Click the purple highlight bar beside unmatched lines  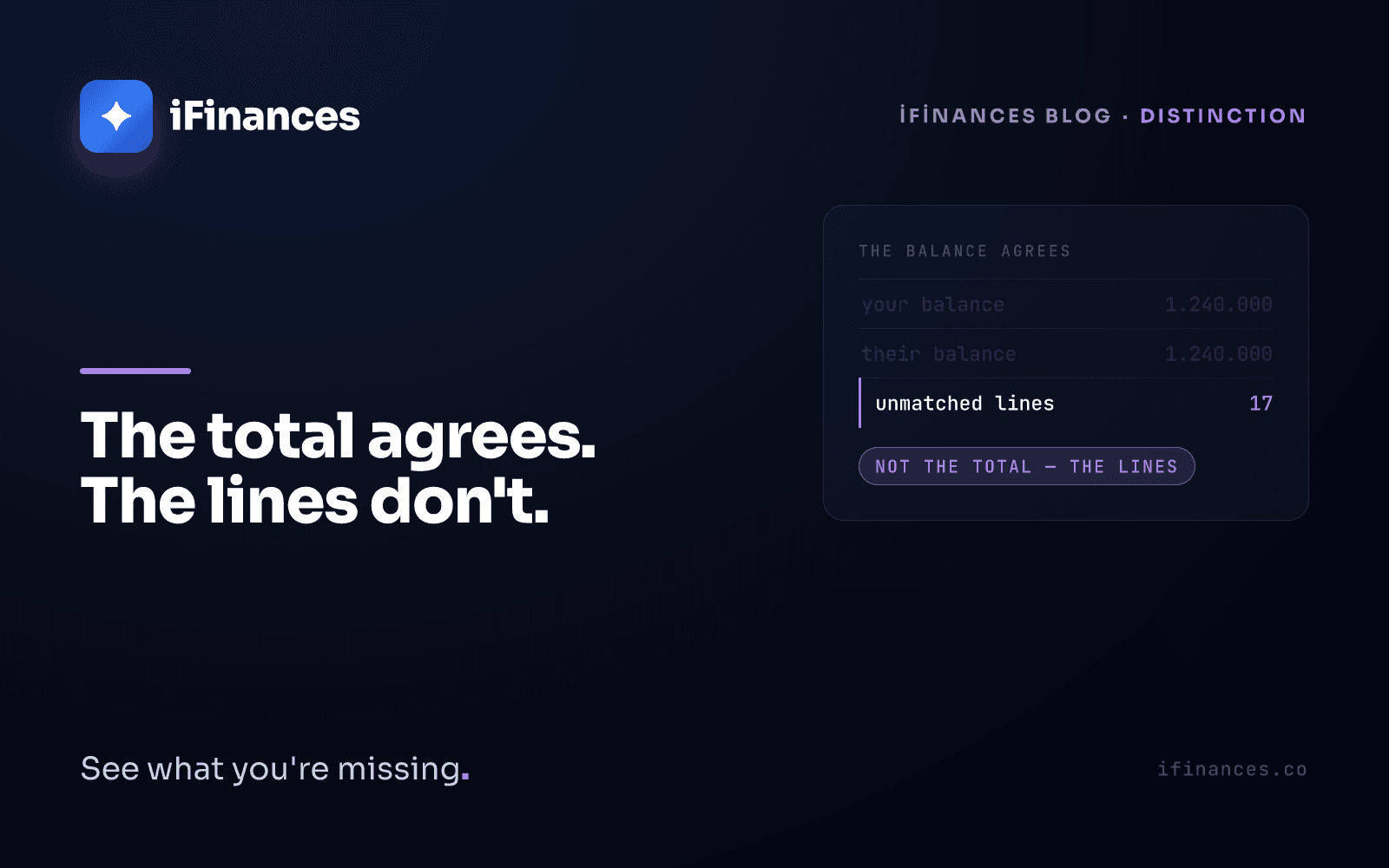coord(859,403)
